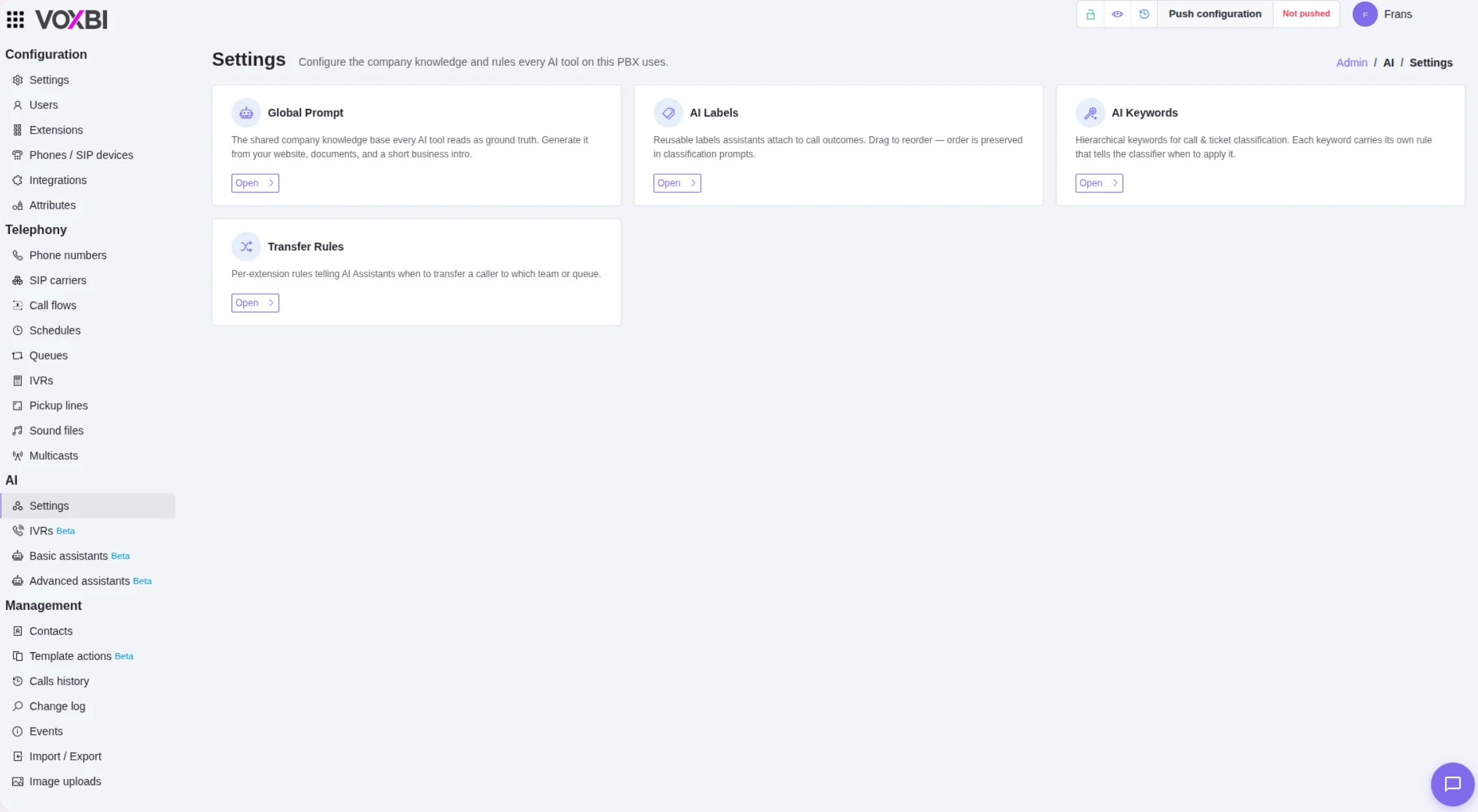Click the Settings breadcrumb text
This screenshot has height=812, width=1478.
1431,63
